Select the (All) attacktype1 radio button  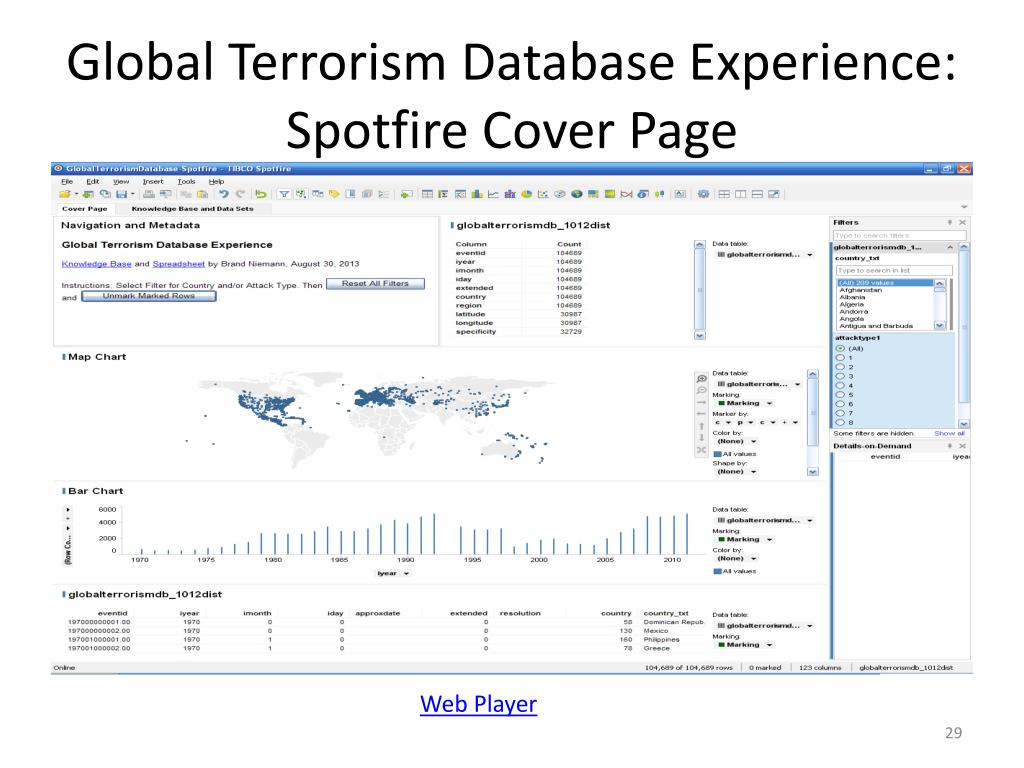pyautogui.click(x=840, y=349)
